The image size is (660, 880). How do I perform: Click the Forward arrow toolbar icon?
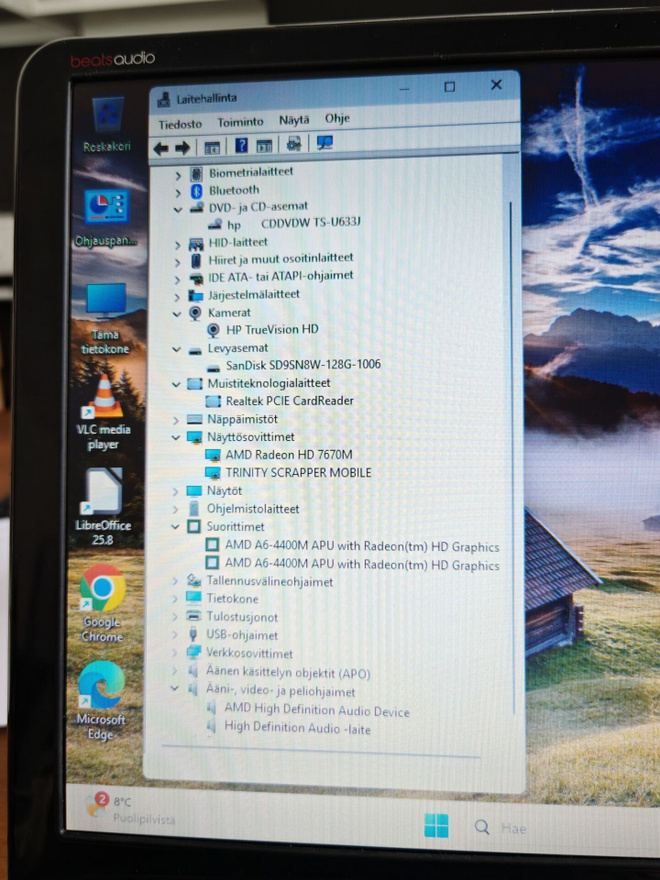point(182,148)
